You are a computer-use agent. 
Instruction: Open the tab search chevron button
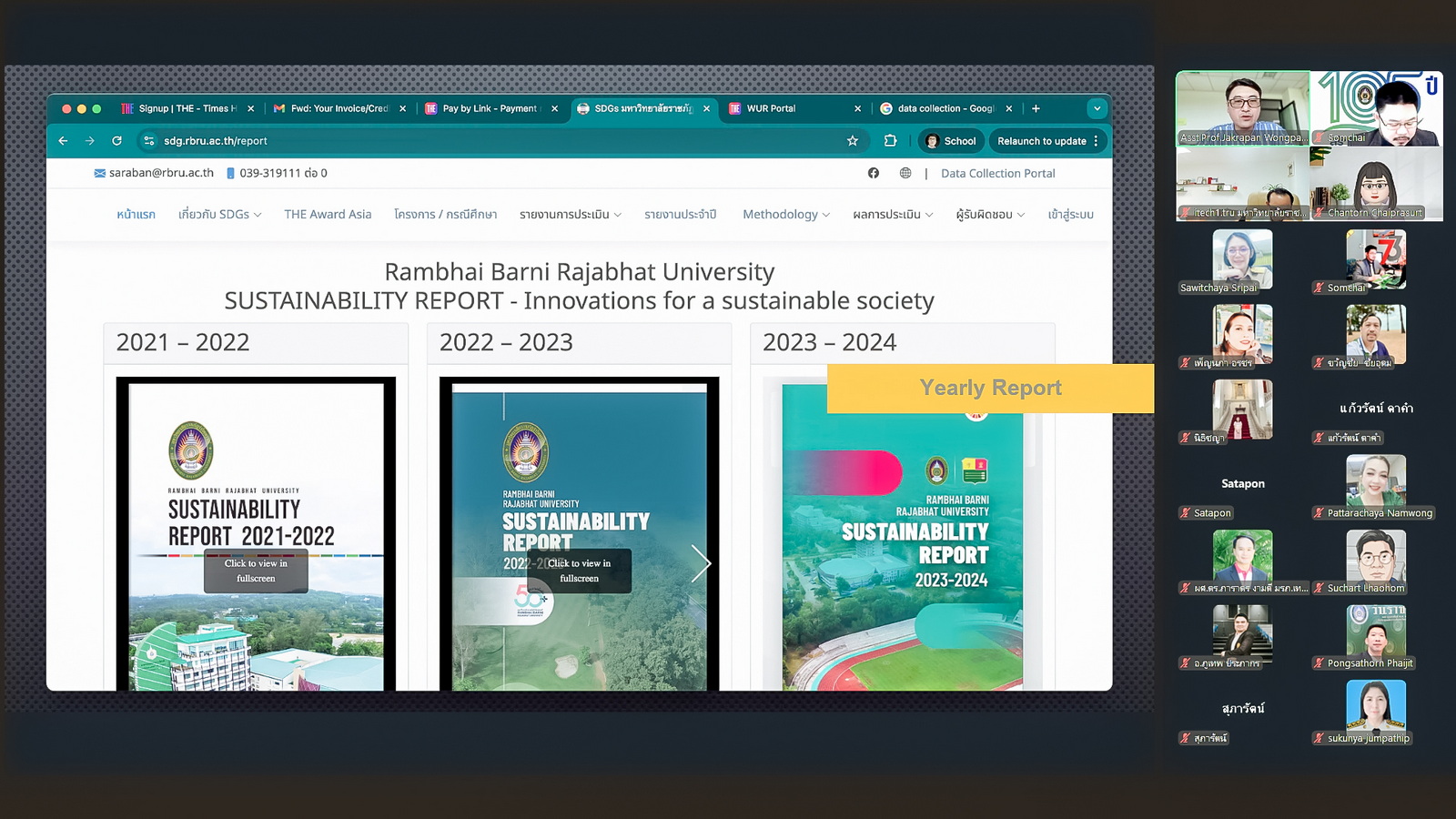[x=1097, y=108]
